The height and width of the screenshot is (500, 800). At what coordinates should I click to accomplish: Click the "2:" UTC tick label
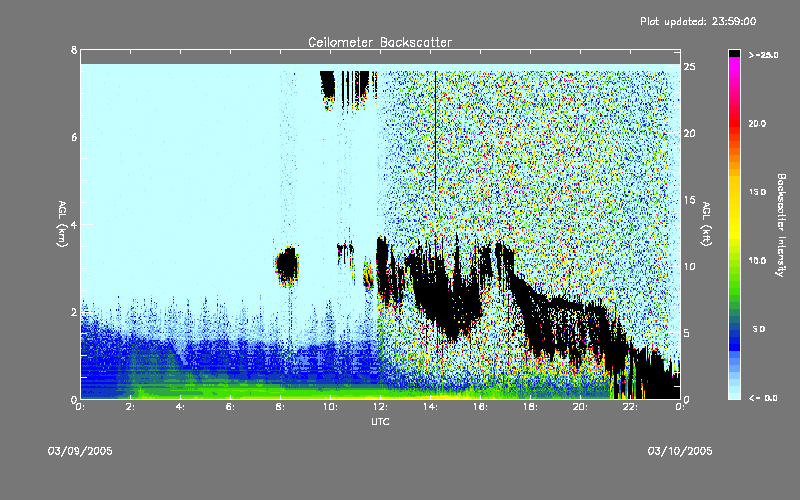(131, 407)
